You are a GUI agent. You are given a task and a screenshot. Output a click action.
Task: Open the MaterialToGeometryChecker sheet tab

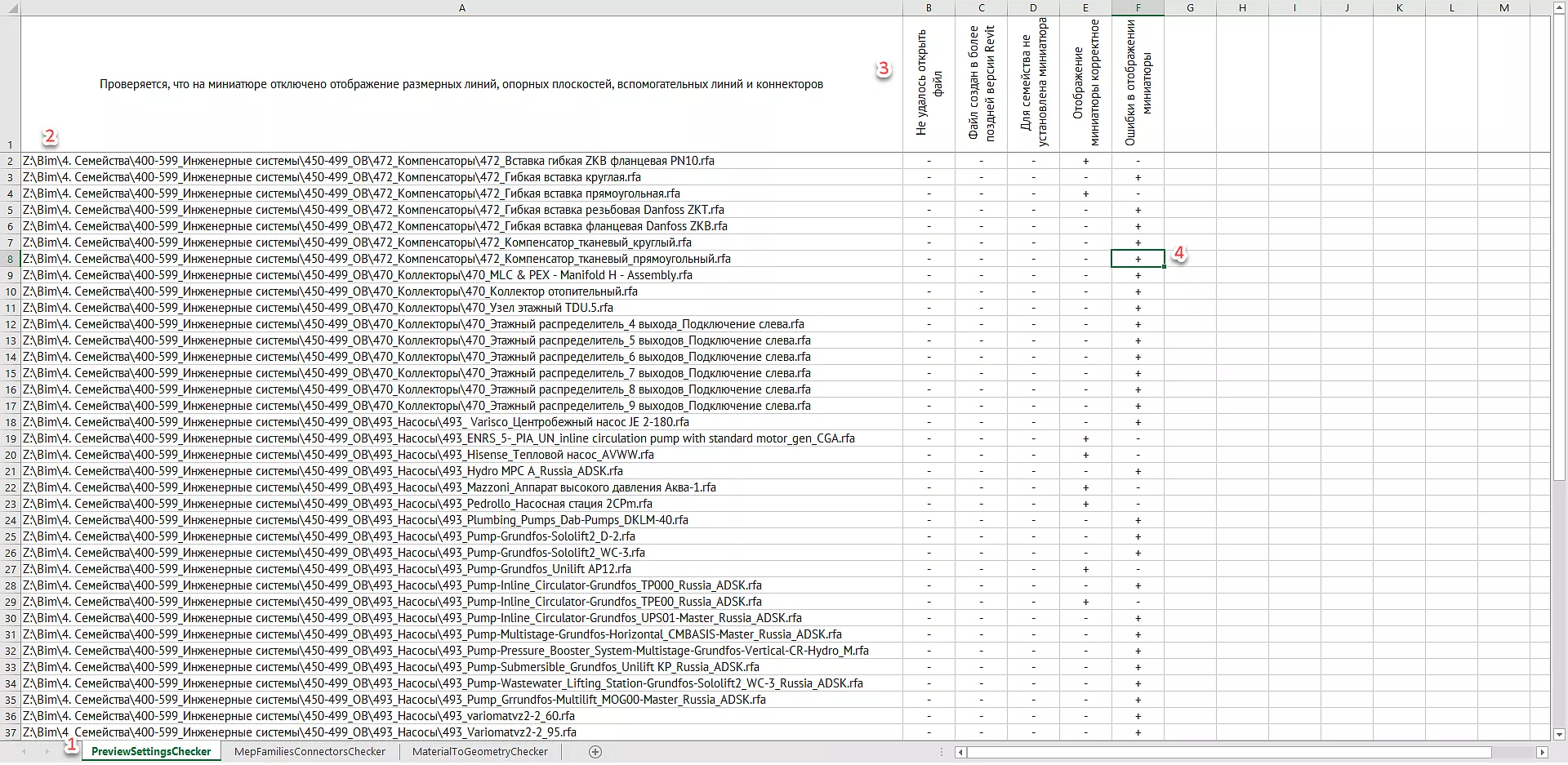pyautogui.click(x=479, y=752)
